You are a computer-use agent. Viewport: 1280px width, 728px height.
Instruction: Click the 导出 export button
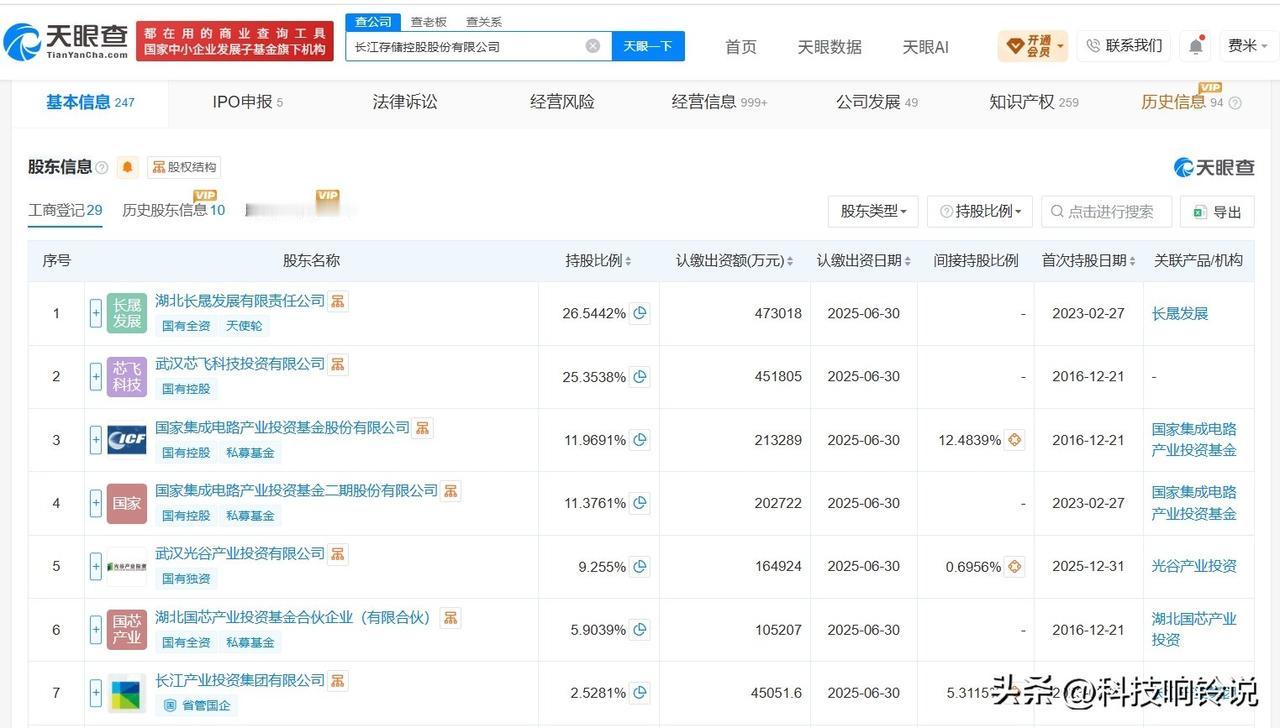click(1217, 211)
